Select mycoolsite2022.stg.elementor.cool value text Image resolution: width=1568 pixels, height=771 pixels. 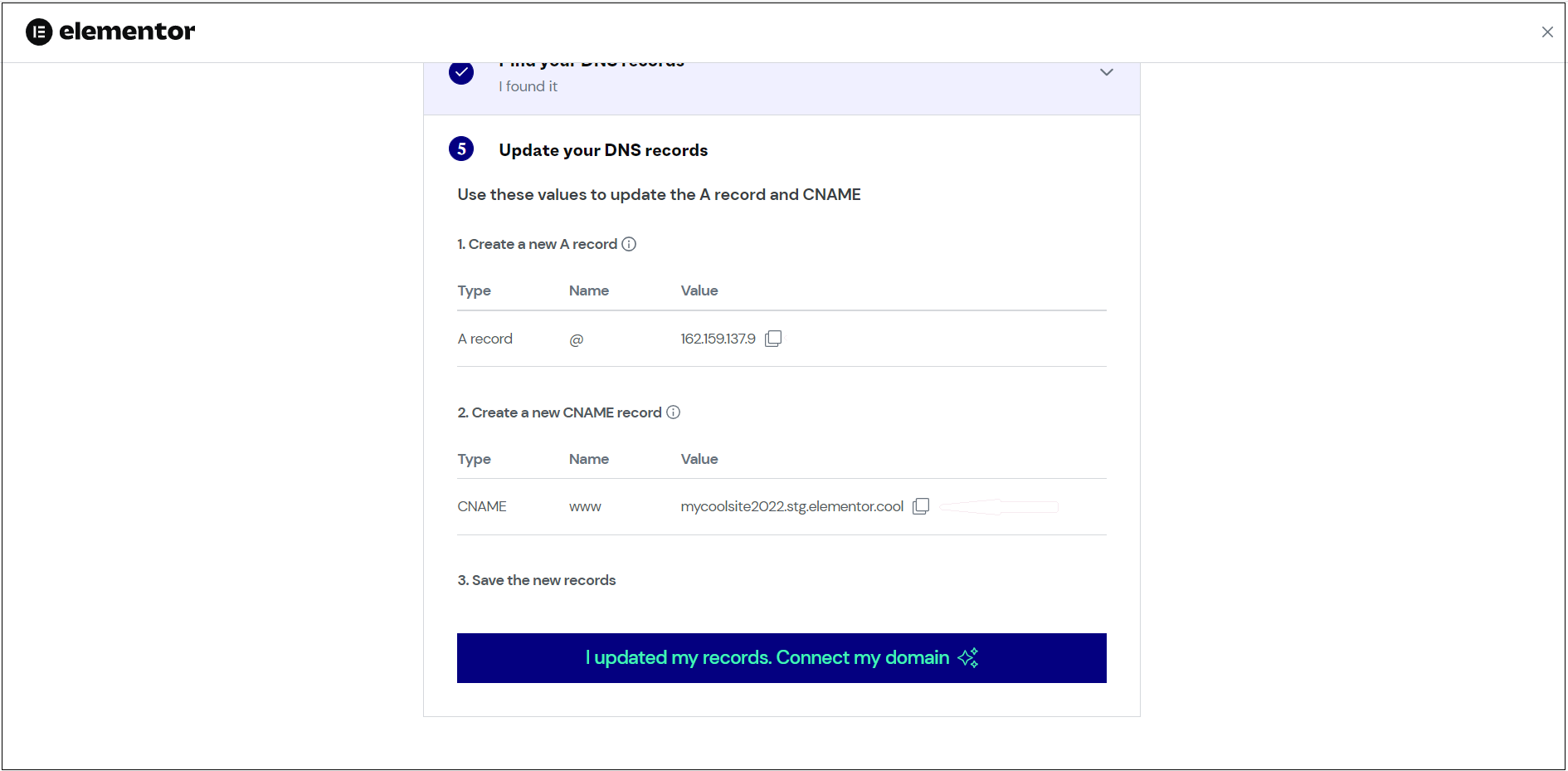tap(791, 506)
